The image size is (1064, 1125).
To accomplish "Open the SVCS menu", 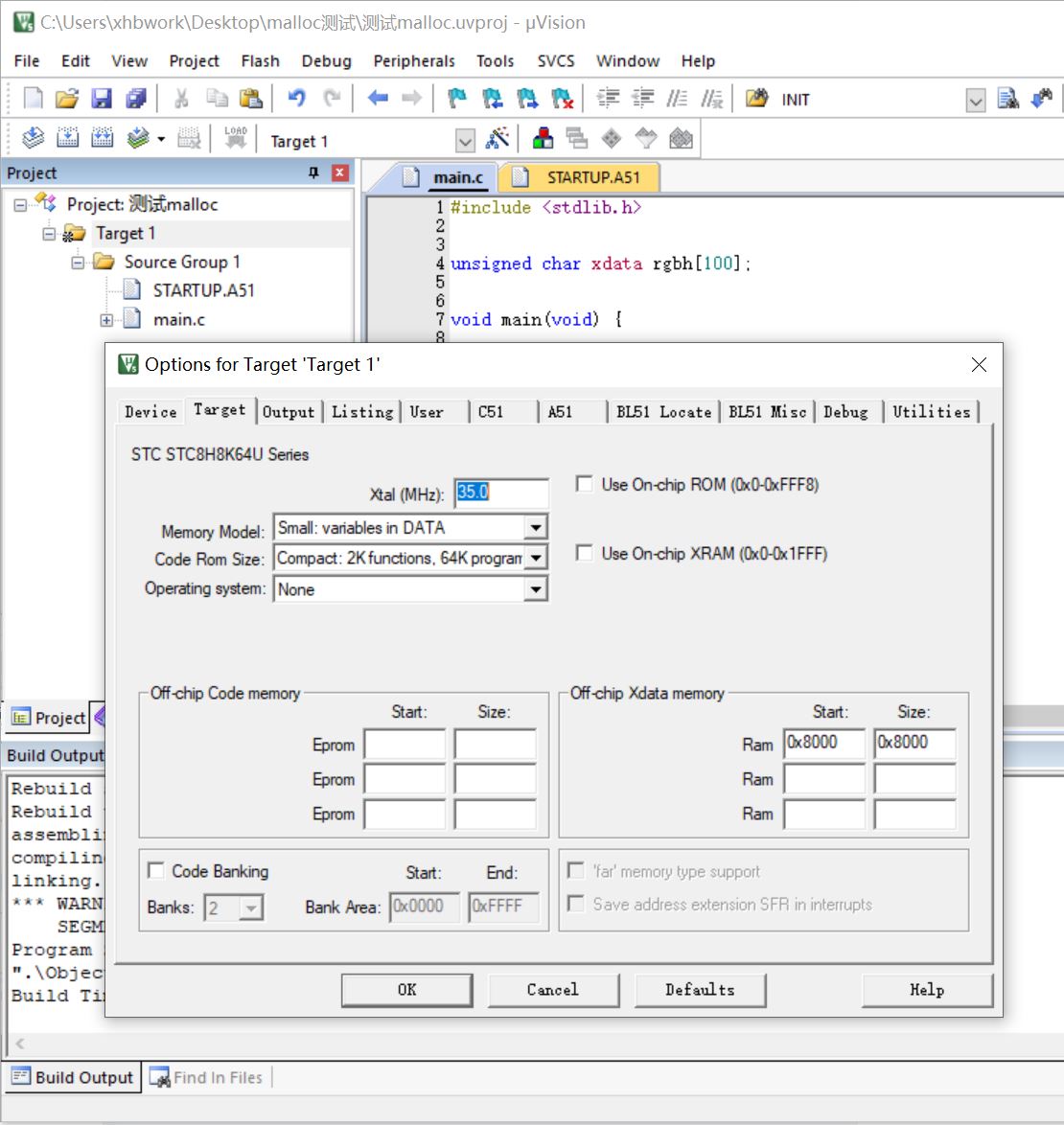I will (x=555, y=61).
